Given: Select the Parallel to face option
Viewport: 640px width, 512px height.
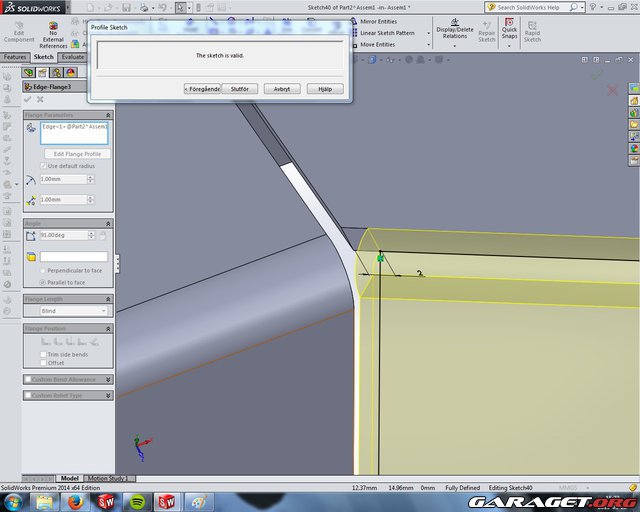Looking at the screenshot, I should click(42, 282).
